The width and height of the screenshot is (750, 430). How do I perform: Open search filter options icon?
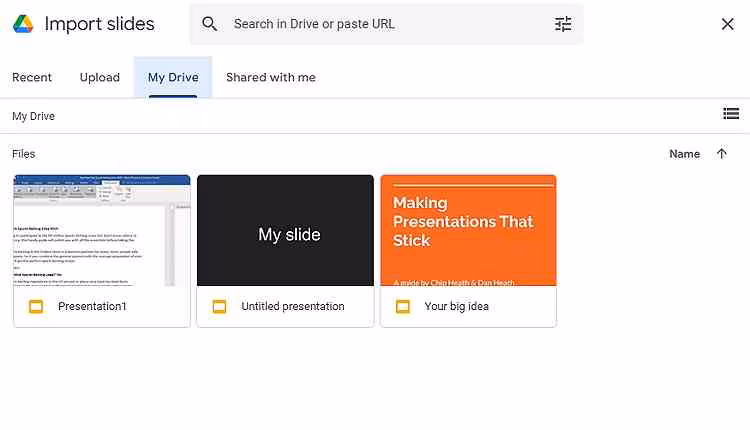click(x=563, y=24)
